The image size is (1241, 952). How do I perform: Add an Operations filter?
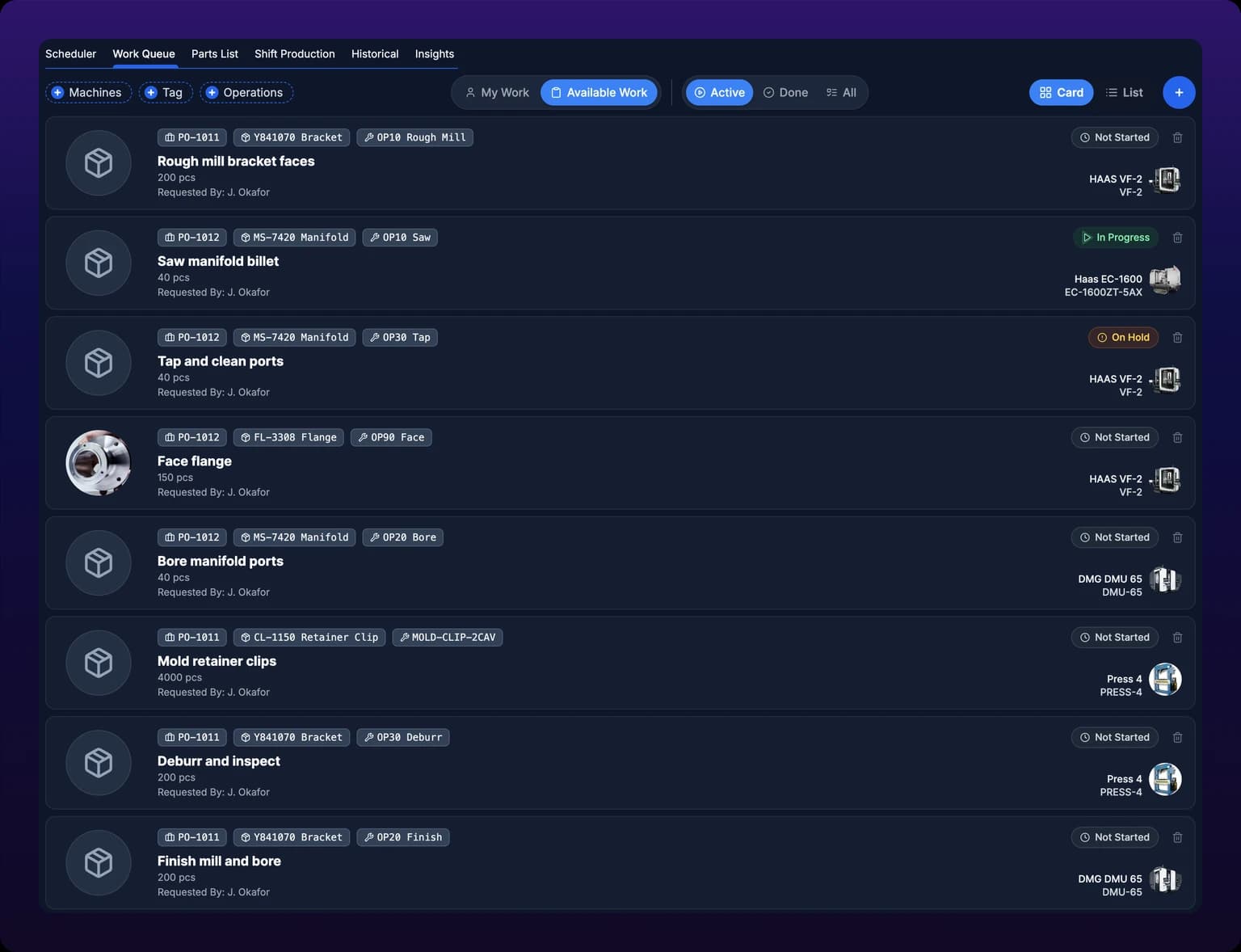tap(246, 92)
